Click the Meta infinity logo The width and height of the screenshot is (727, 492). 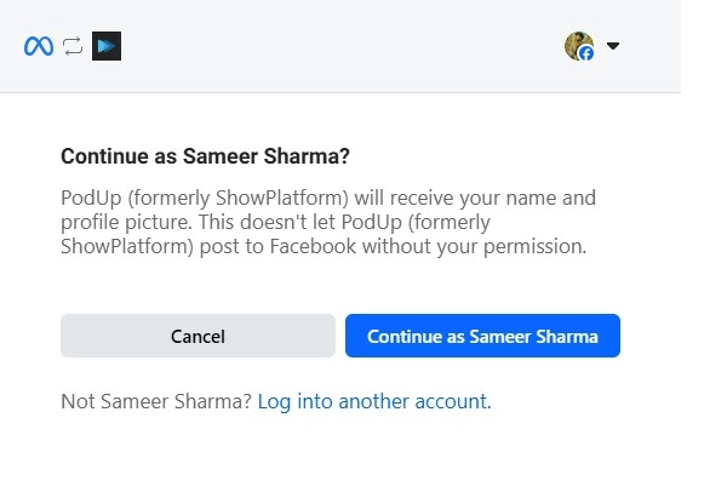[x=39, y=46]
